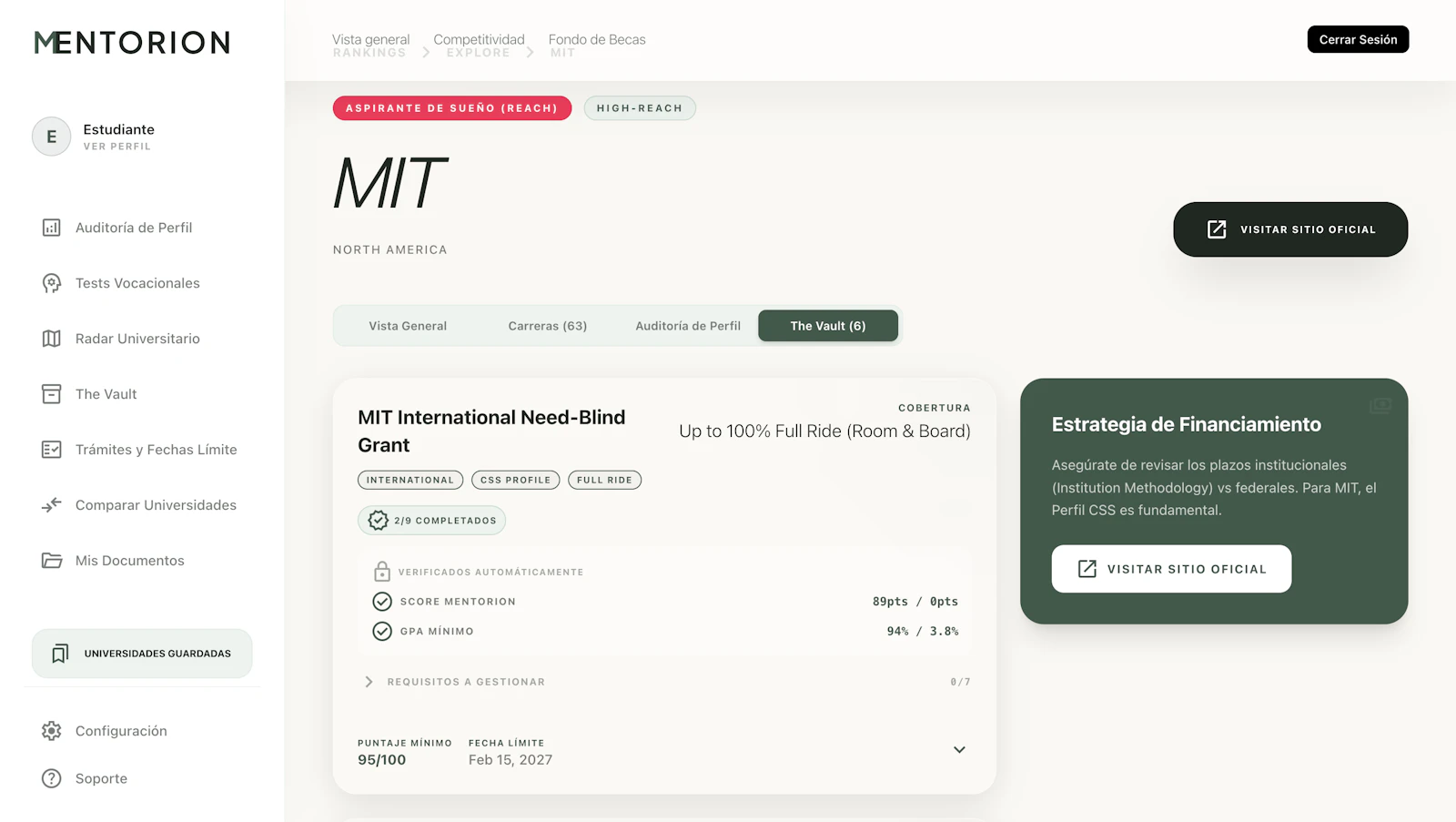Toggle the Score Mentorion check circle

pyautogui.click(x=382, y=602)
